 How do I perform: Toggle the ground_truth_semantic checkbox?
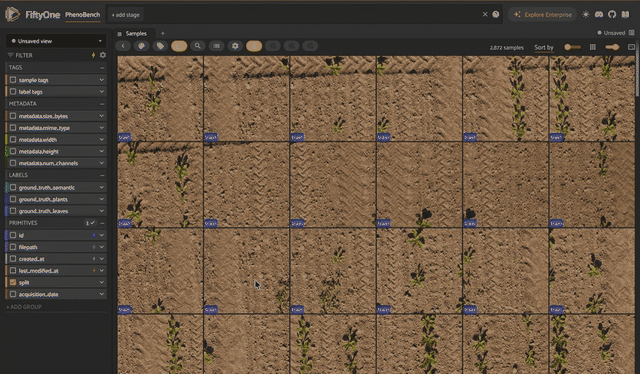(x=13, y=187)
